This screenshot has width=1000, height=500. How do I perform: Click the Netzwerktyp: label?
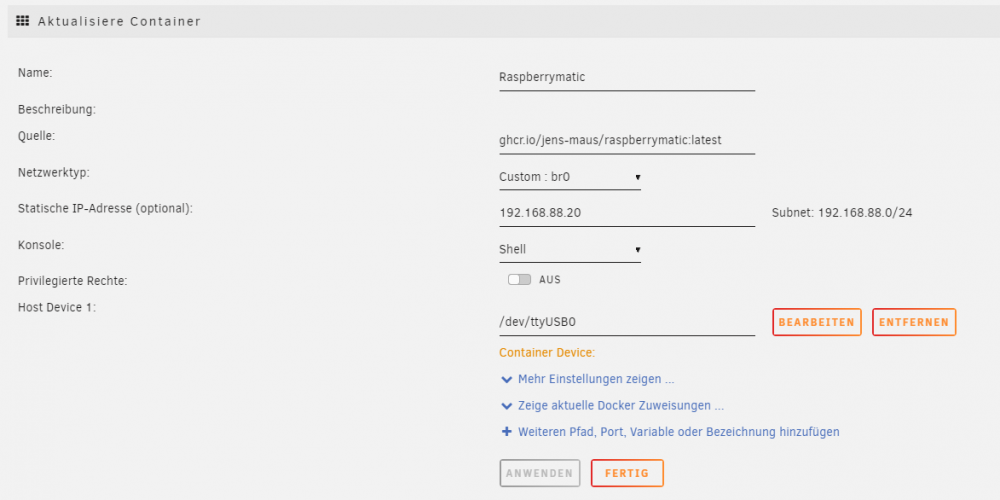(x=54, y=172)
